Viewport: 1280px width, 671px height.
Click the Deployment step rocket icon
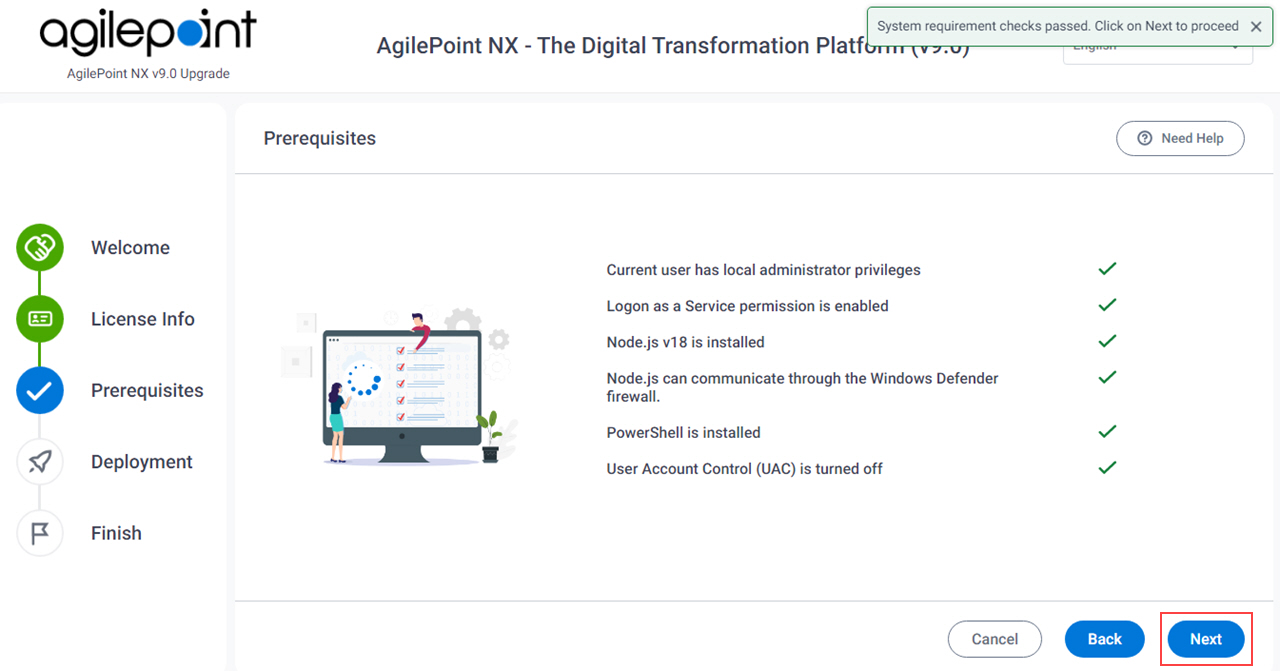(x=40, y=462)
